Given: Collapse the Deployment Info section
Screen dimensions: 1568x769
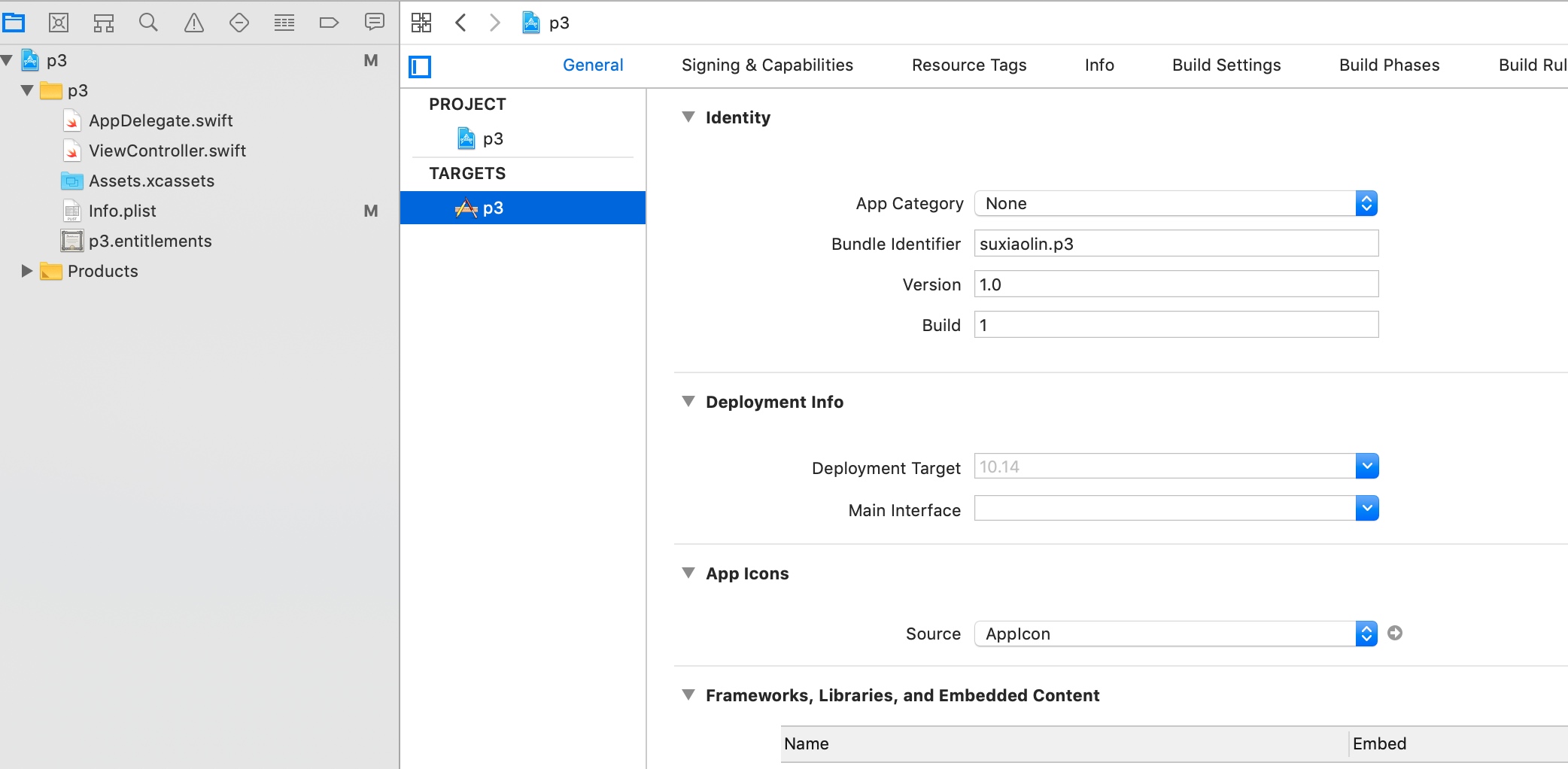Looking at the screenshot, I should point(688,401).
